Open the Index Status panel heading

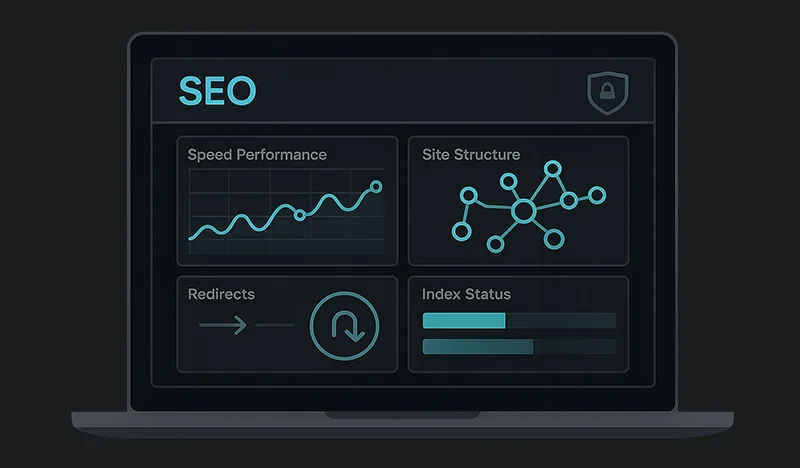tap(466, 294)
